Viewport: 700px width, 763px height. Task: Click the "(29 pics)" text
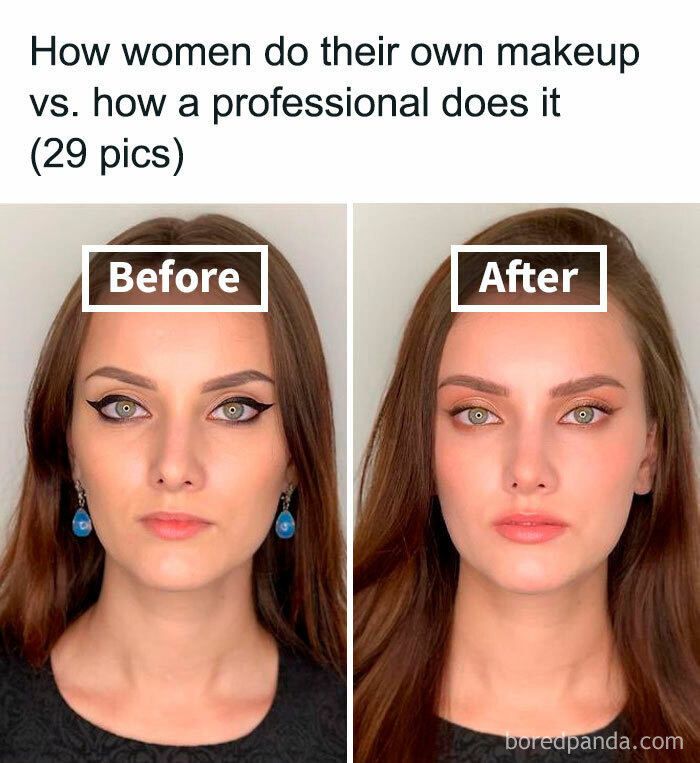click(x=107, y=154)
